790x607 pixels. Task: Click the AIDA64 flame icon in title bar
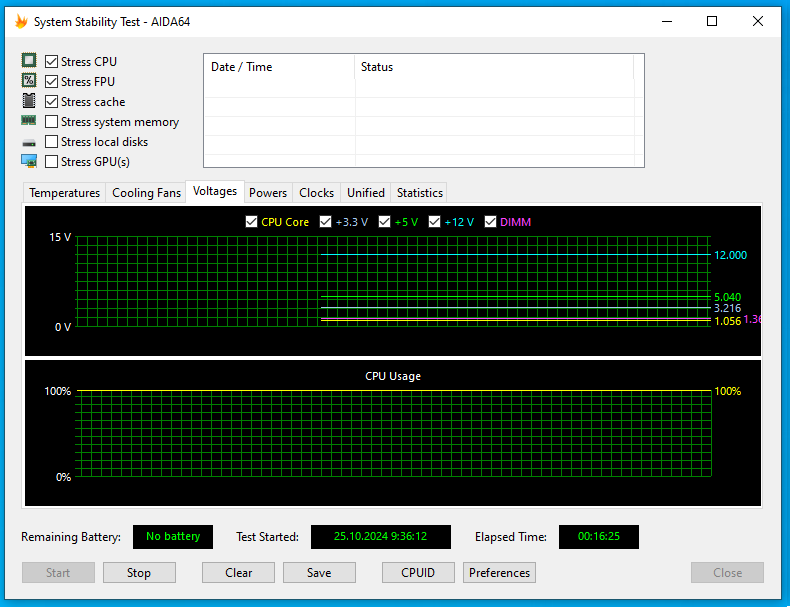21,22
